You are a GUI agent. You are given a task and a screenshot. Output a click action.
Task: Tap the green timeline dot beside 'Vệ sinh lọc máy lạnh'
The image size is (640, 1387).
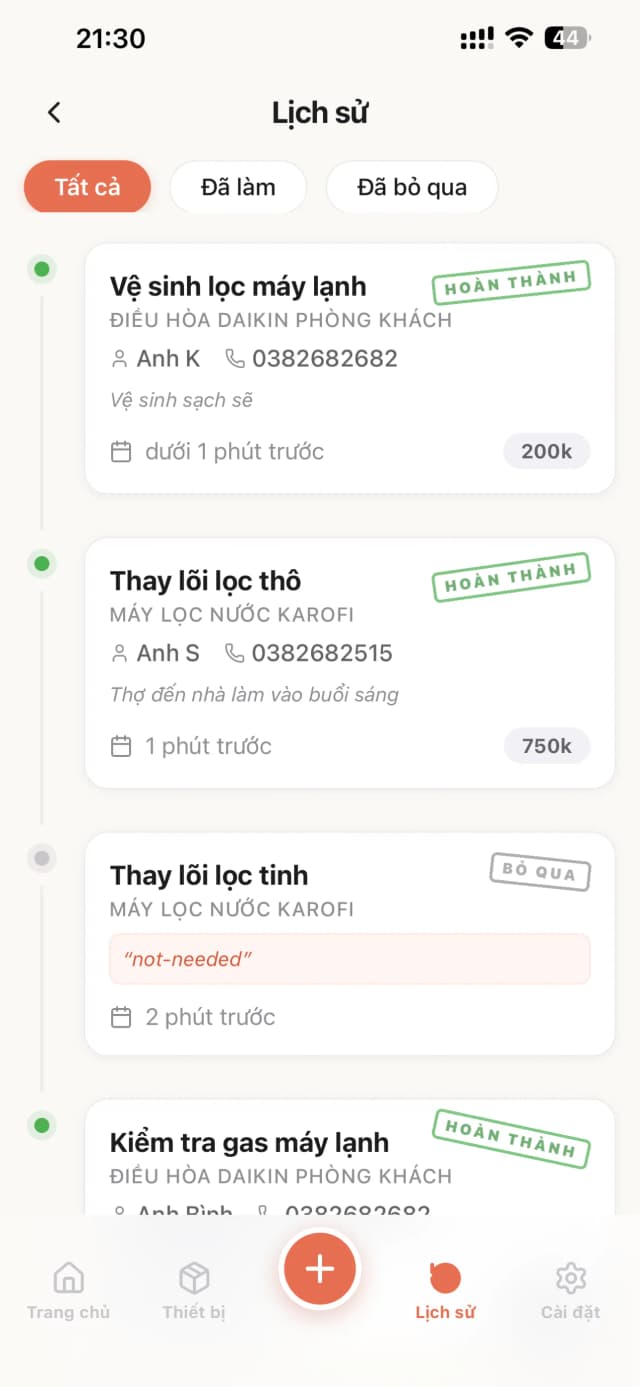point(41,269)
